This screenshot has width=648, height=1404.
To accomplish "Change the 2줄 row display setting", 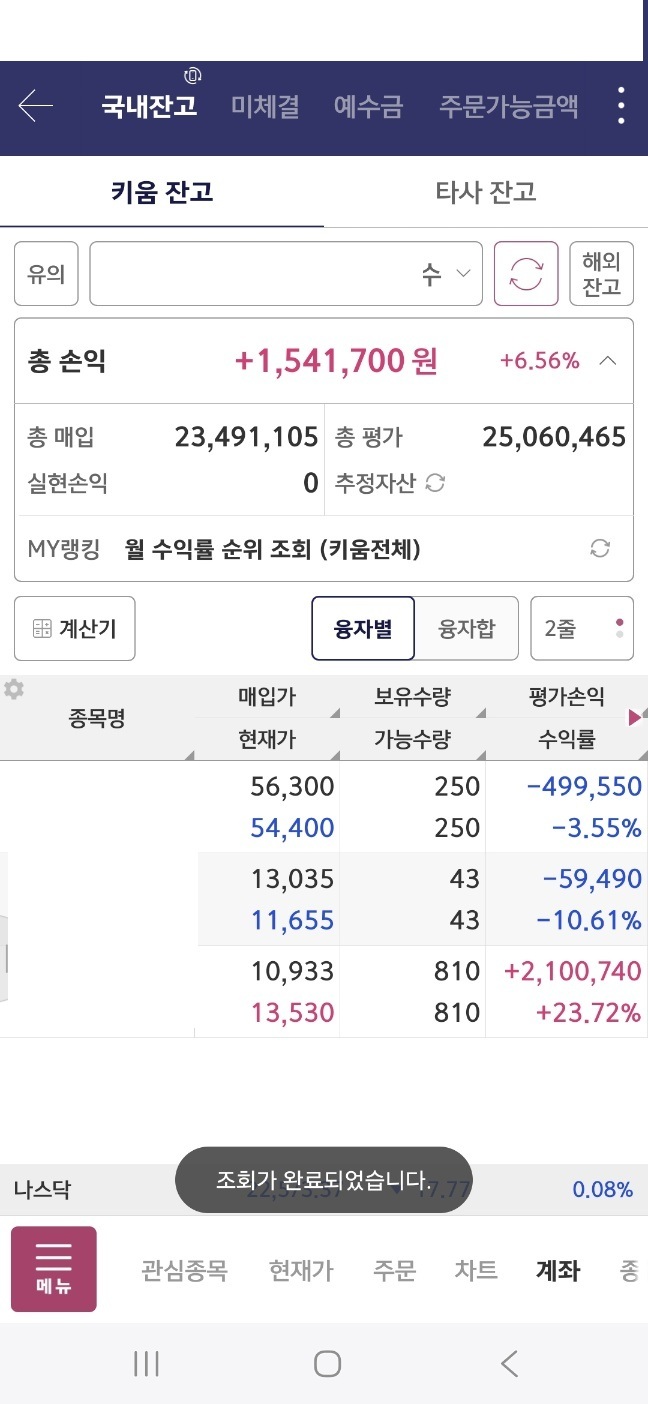I will pos(582,628).
